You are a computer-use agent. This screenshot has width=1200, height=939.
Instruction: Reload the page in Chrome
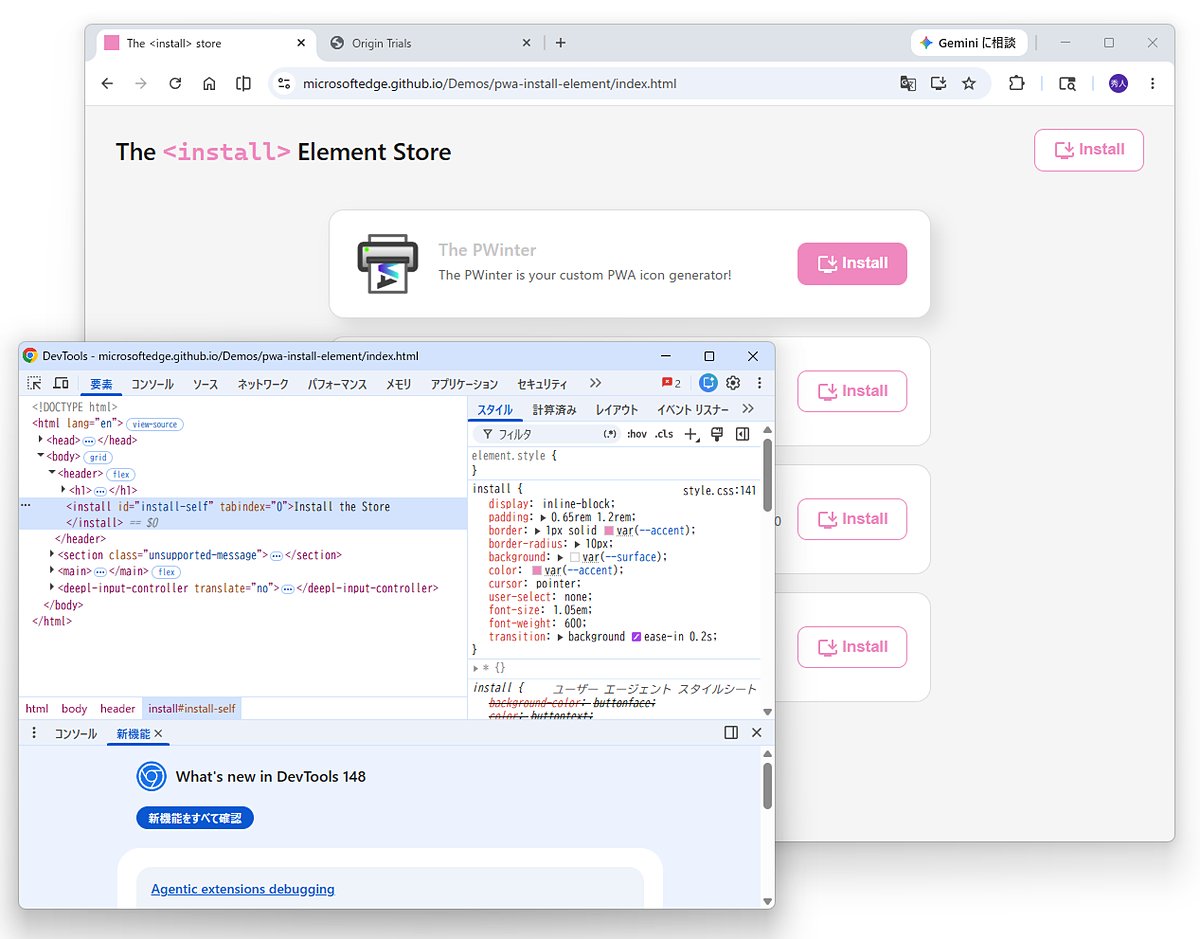tap(175, 84)
